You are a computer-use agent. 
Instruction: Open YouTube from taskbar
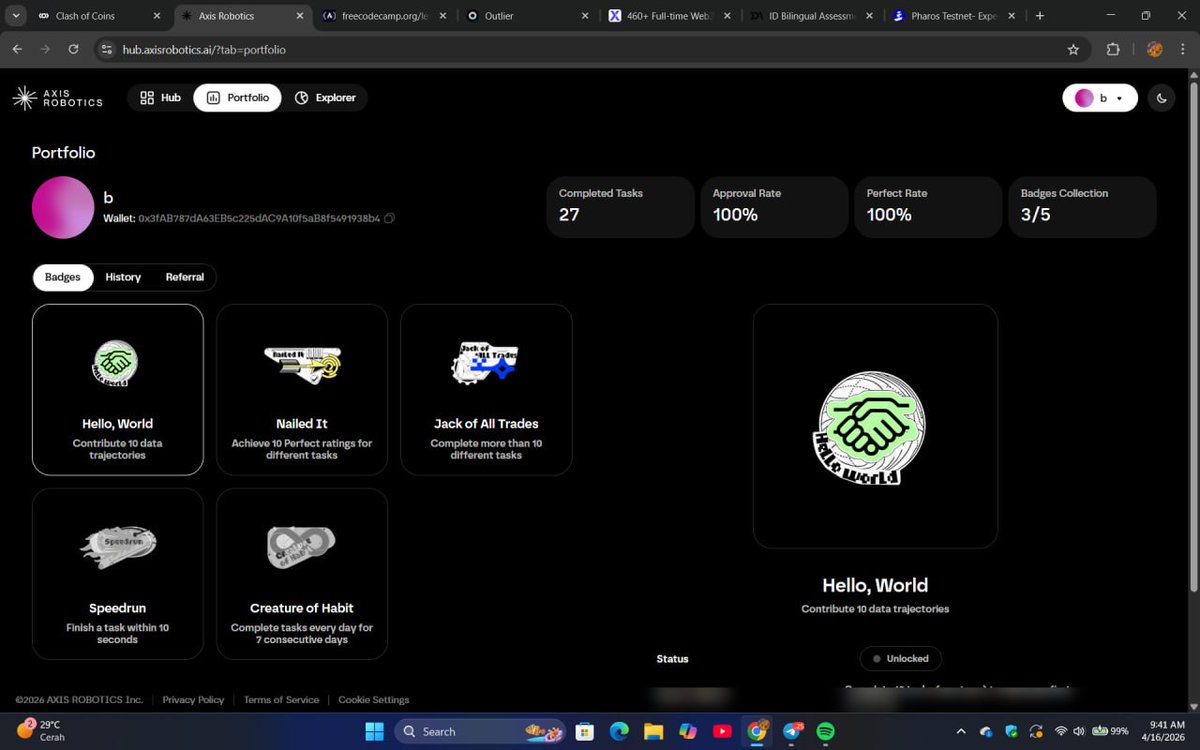coord(722,731)
